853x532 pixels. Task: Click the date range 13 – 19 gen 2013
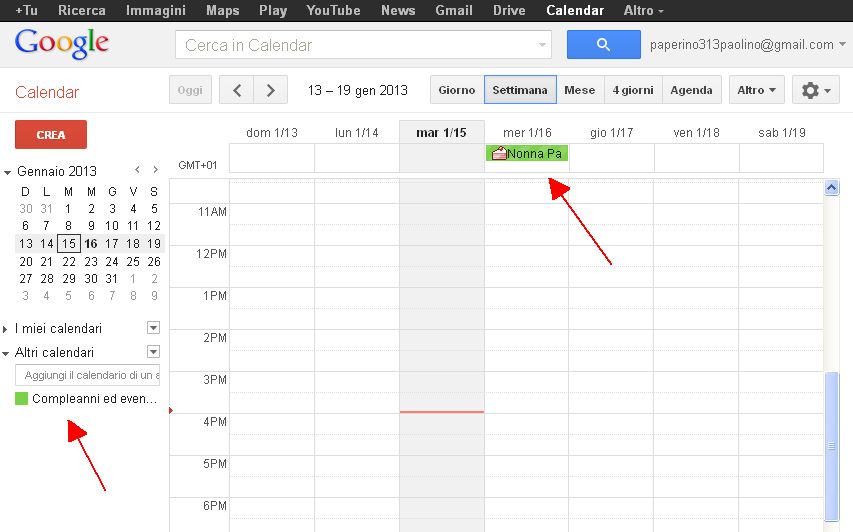[x=357, y=90]
